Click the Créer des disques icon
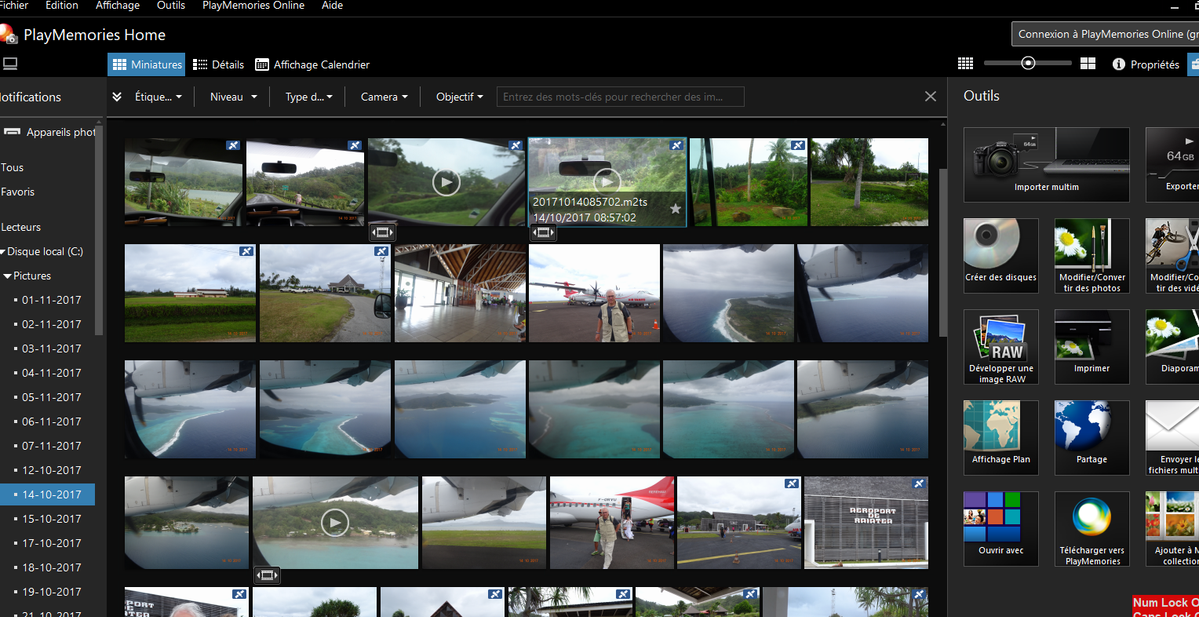 (1000, 246)
